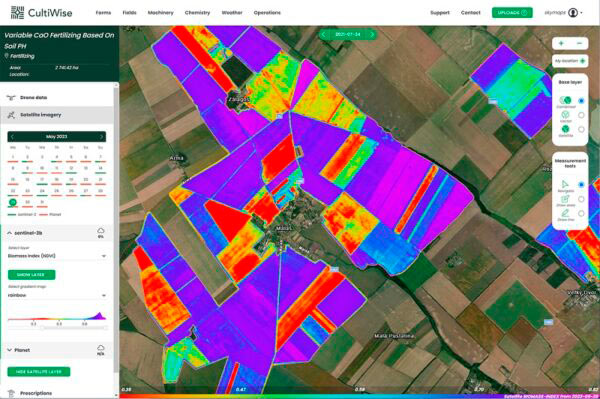The image size is (600, 399).
Task: Select the Vector base layer radio button
Action: pos(581,115)
